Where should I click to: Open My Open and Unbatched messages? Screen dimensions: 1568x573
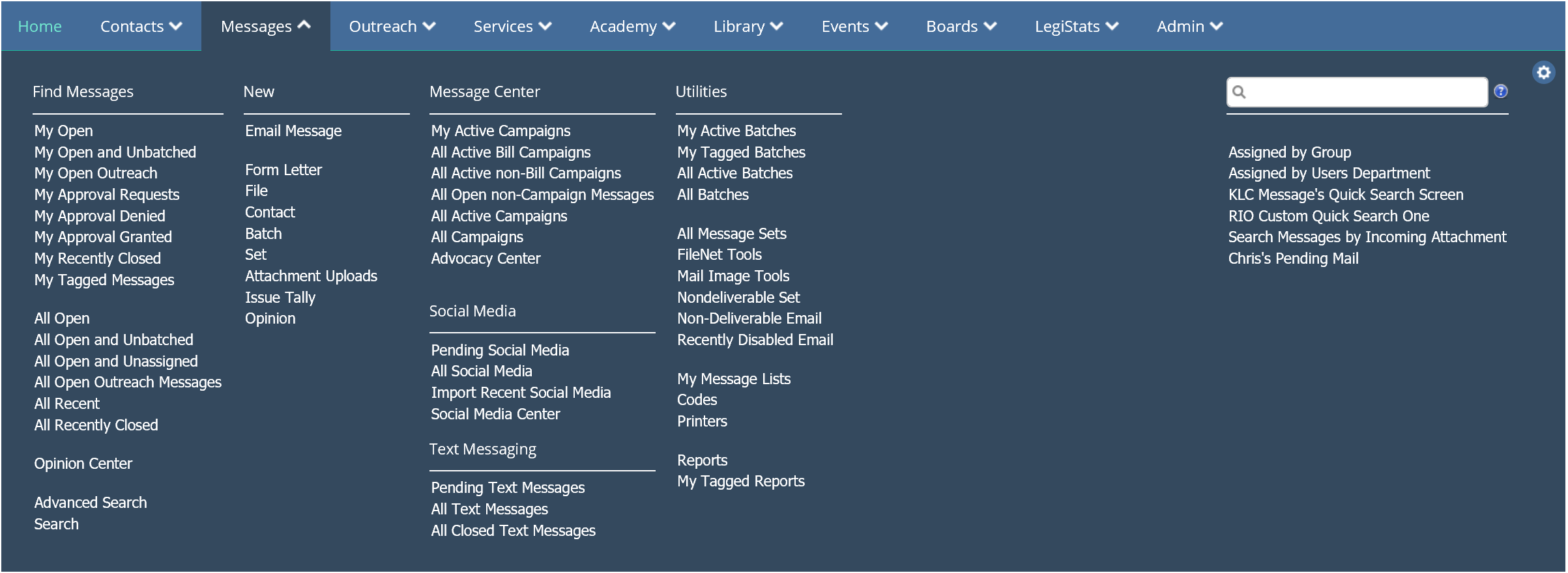pyautogui.click(x=115, y=152)
